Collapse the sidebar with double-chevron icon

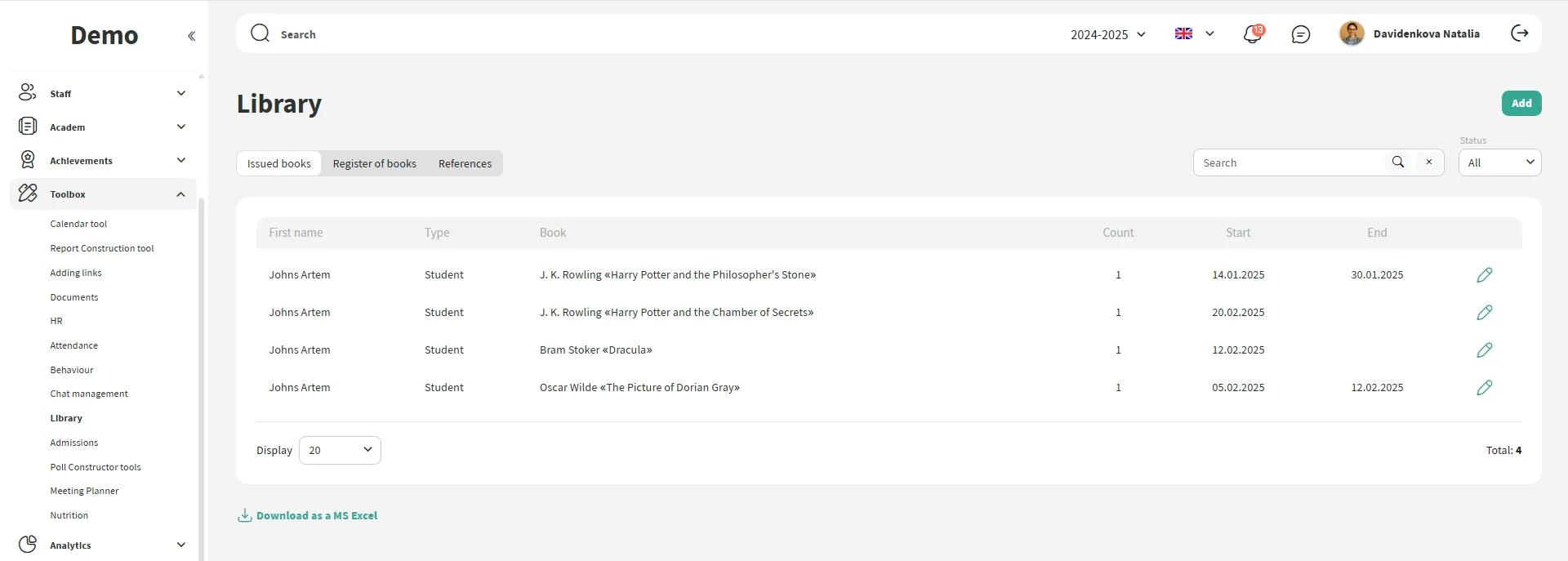click(191, 36)
